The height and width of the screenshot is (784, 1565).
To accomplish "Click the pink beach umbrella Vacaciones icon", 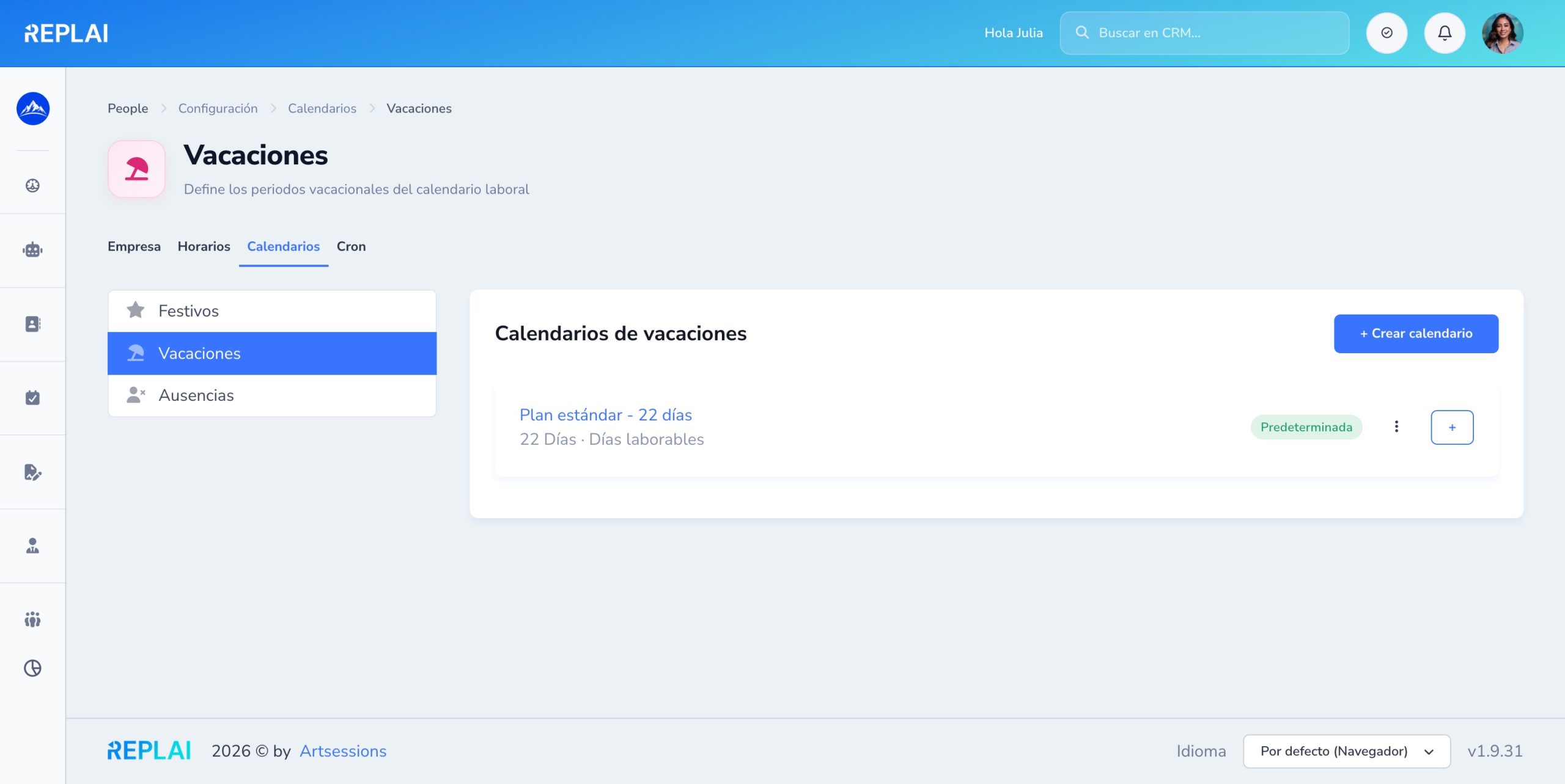I will (137, 169).
